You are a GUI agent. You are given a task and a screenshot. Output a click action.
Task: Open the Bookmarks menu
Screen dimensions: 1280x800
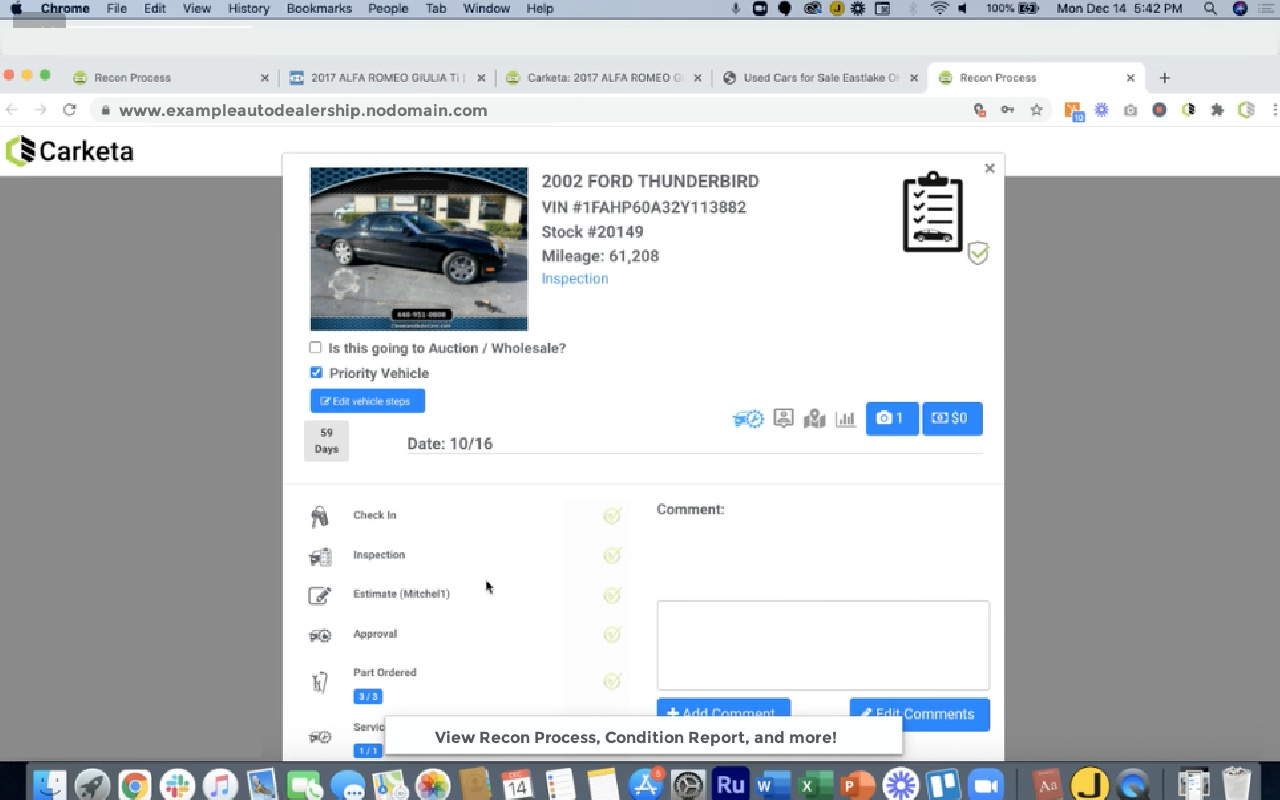319,8
